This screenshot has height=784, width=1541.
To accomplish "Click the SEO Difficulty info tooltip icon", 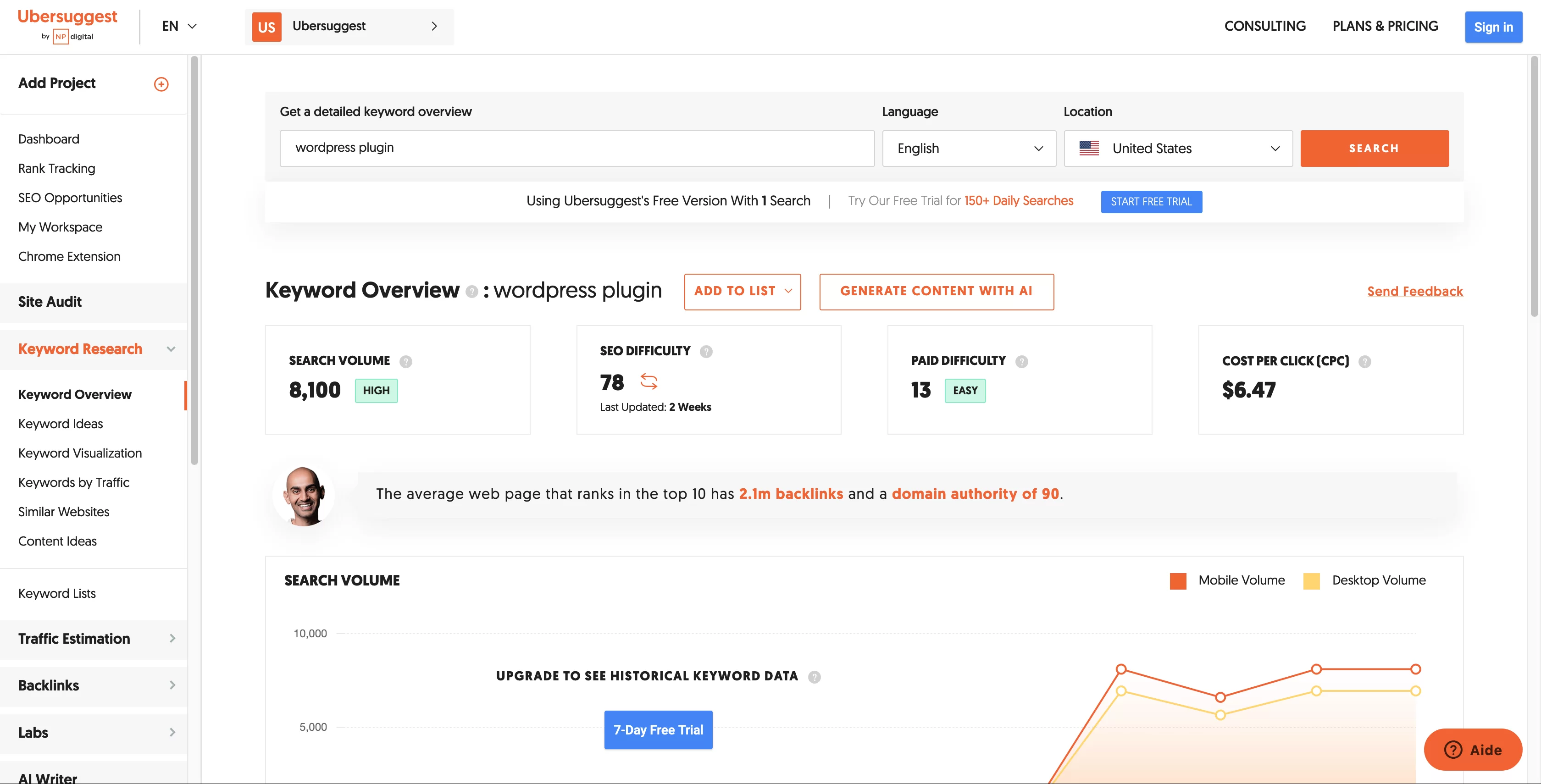I will tap(705, 352).
